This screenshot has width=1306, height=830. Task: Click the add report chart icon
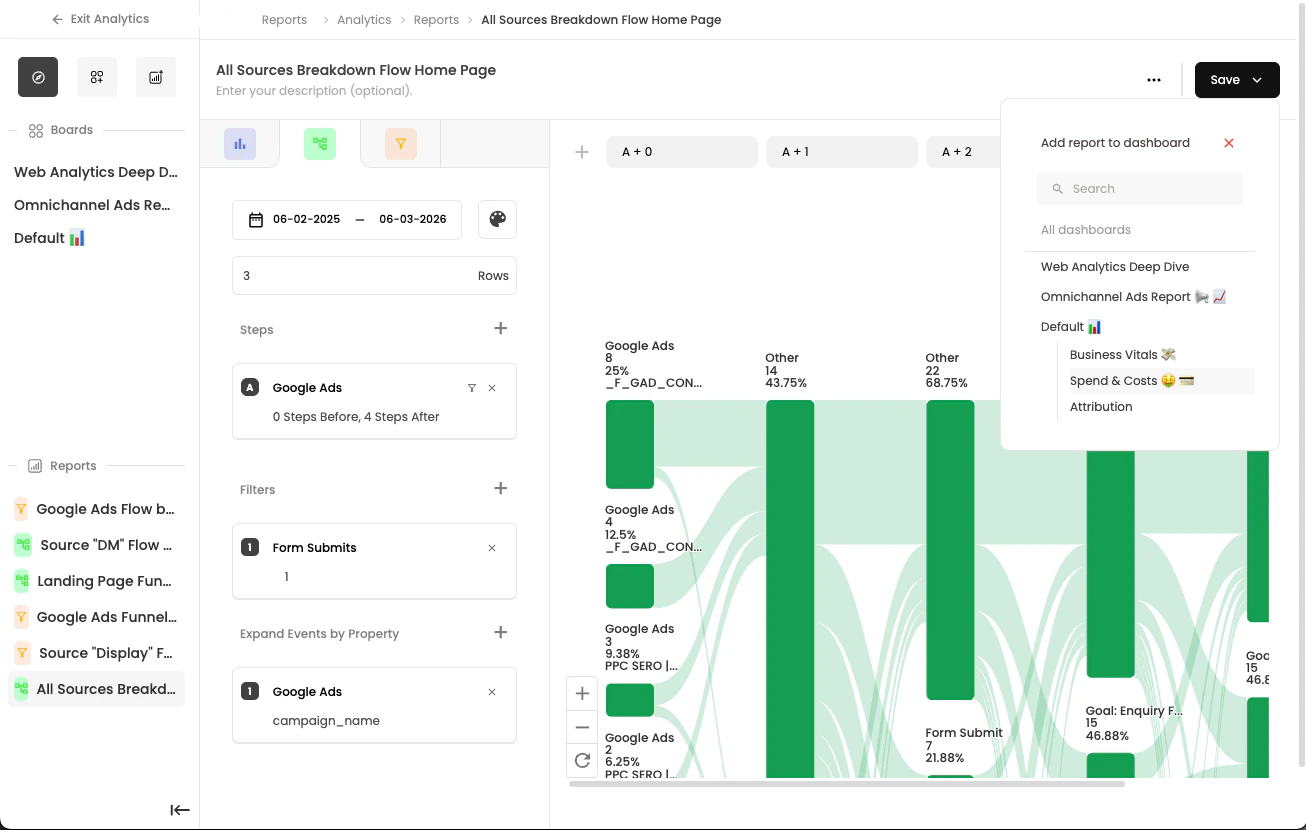pyautogui.click(x=156, y=77)
